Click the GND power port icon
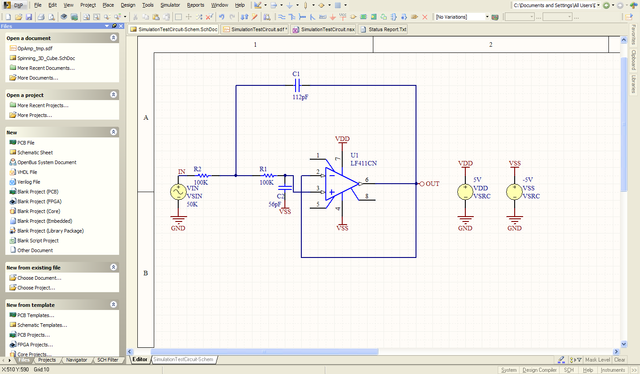Viewport: 640px width, 374px height. 333,17
